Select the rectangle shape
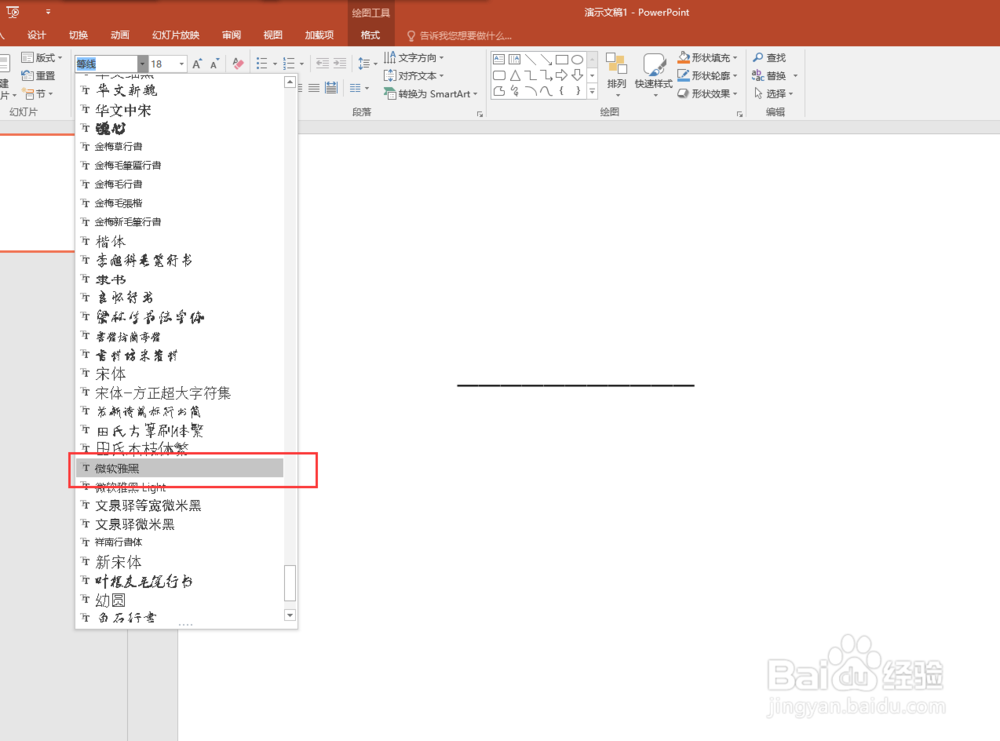Viewport: 1000px width, 741px height. click(x=562, y=59)
